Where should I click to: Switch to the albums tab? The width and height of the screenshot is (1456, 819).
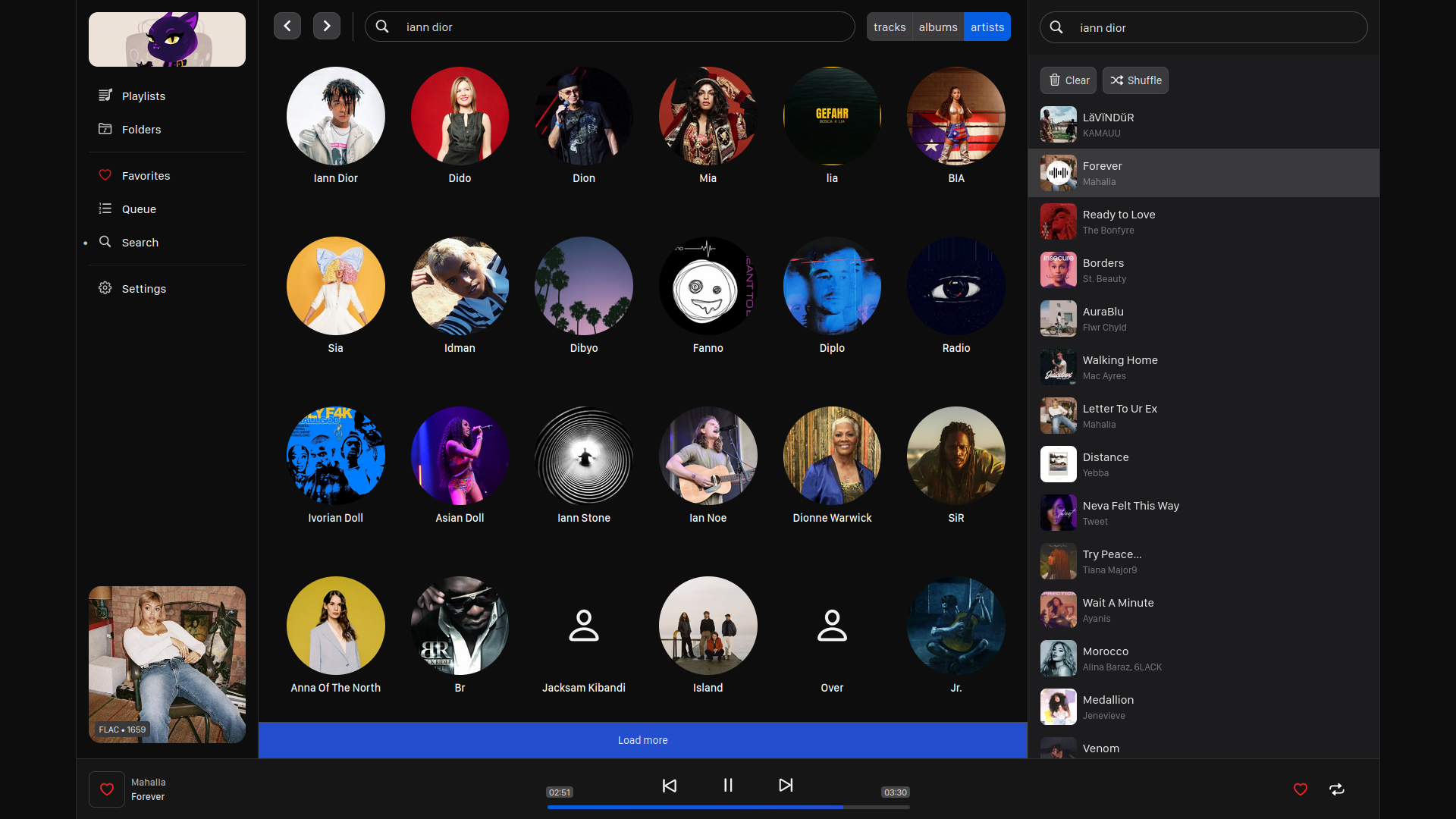(937, 27)
